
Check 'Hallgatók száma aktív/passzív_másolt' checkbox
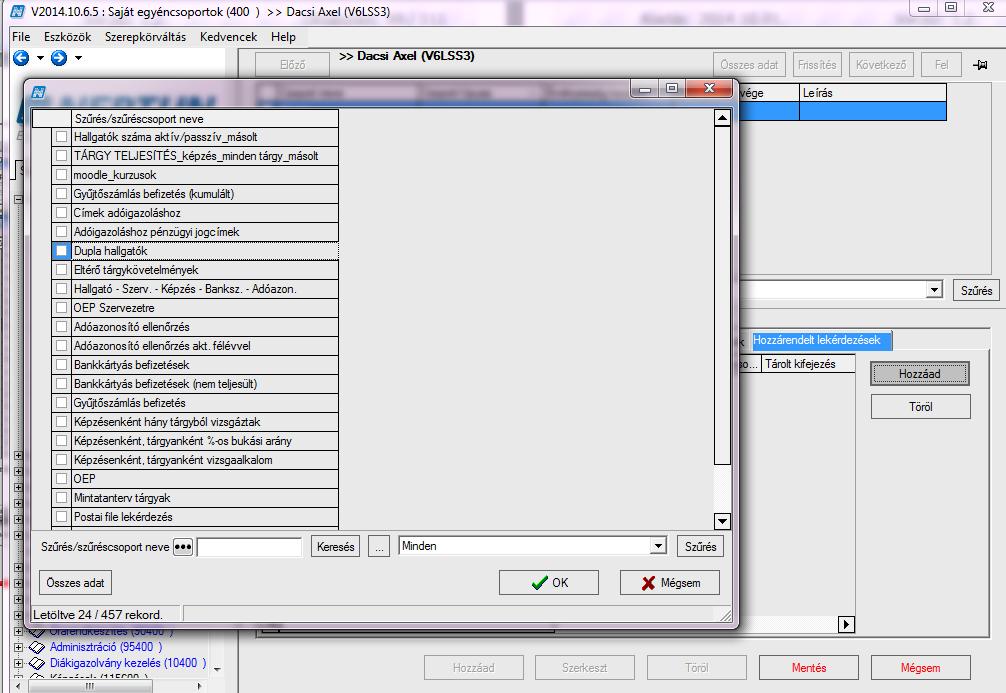tap(62, 137)
